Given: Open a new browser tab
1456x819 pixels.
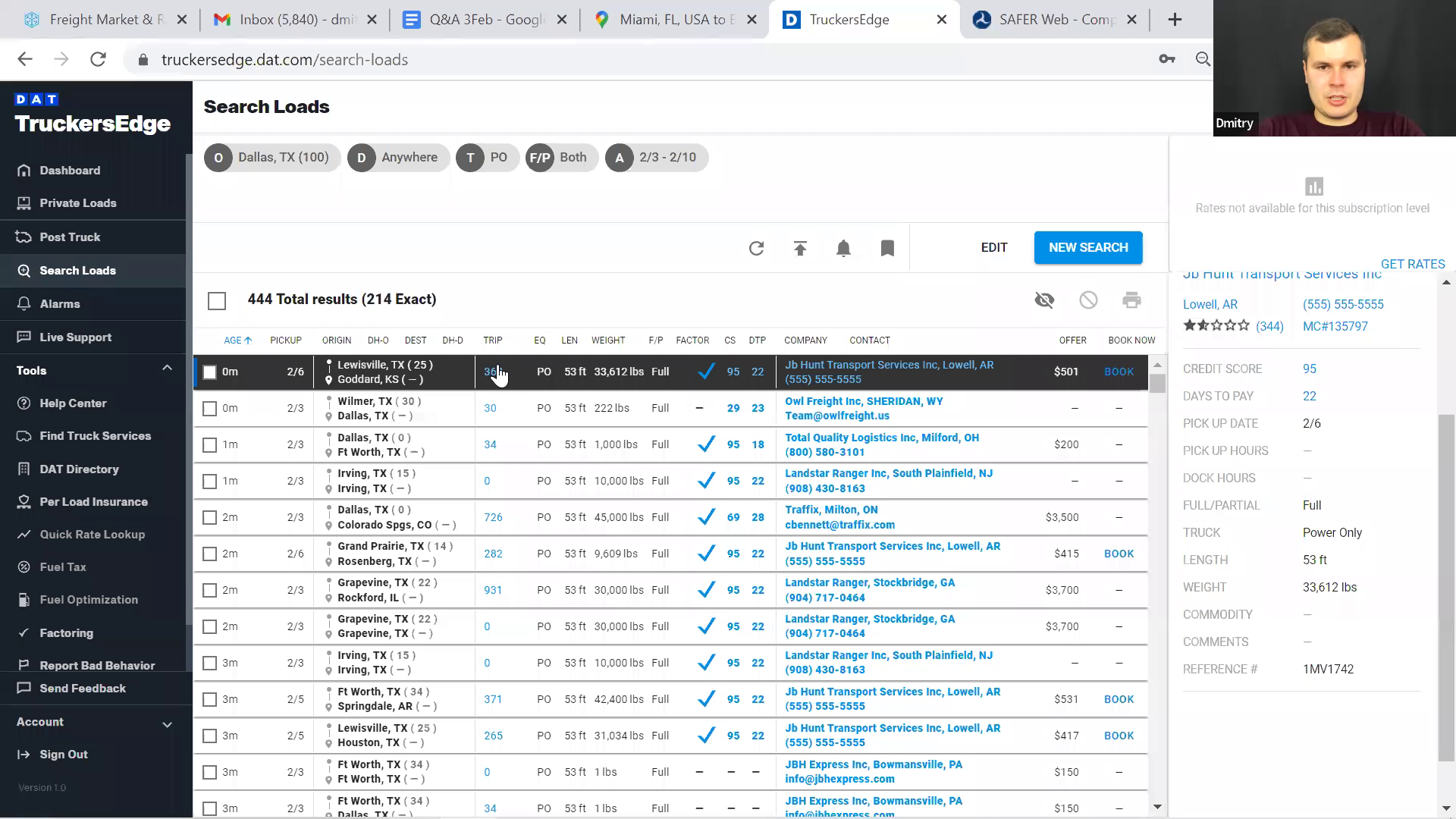Looking at the screenshot, I should [1175, 20].
